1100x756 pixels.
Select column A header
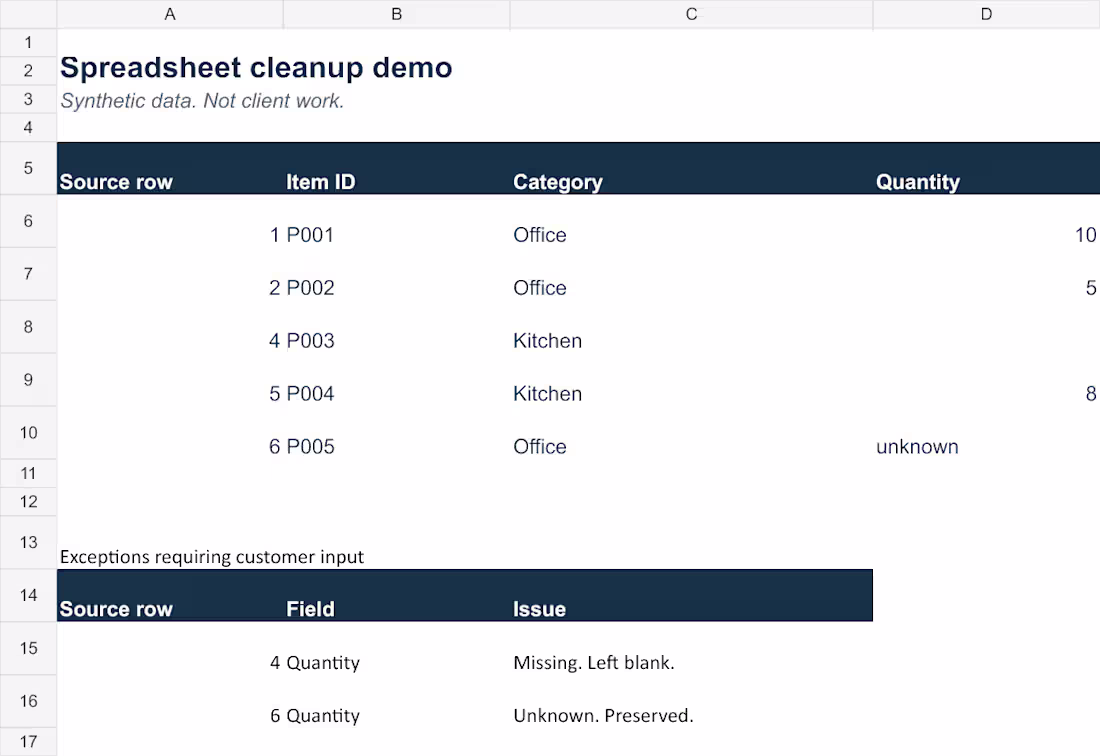(x=170, y=14)
